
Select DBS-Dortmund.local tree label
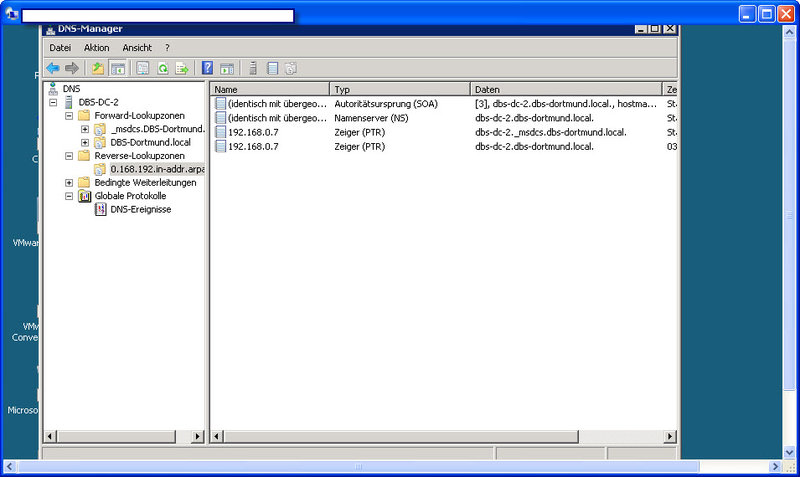pos(151,142)
